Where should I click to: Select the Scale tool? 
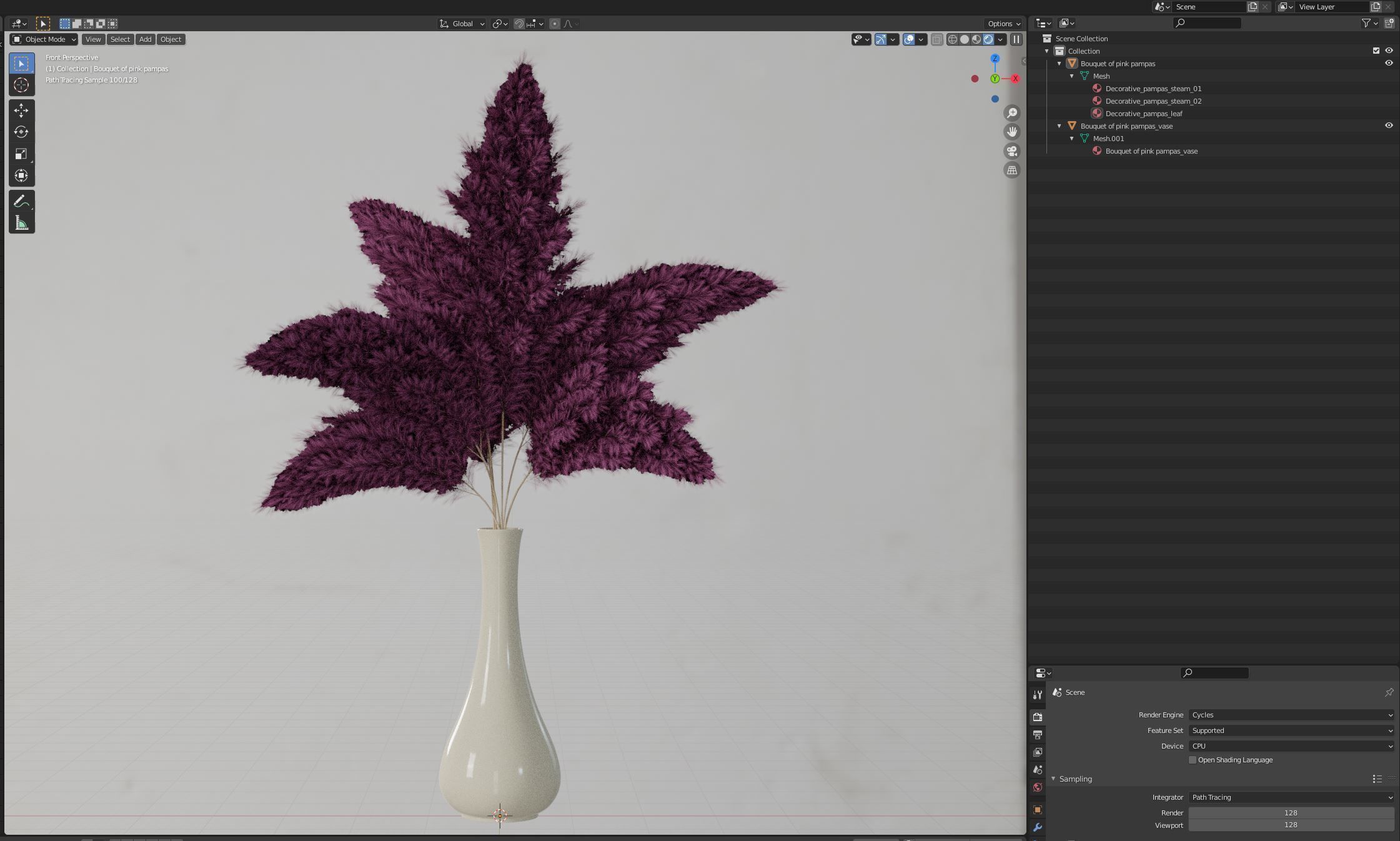click(21, 154)
